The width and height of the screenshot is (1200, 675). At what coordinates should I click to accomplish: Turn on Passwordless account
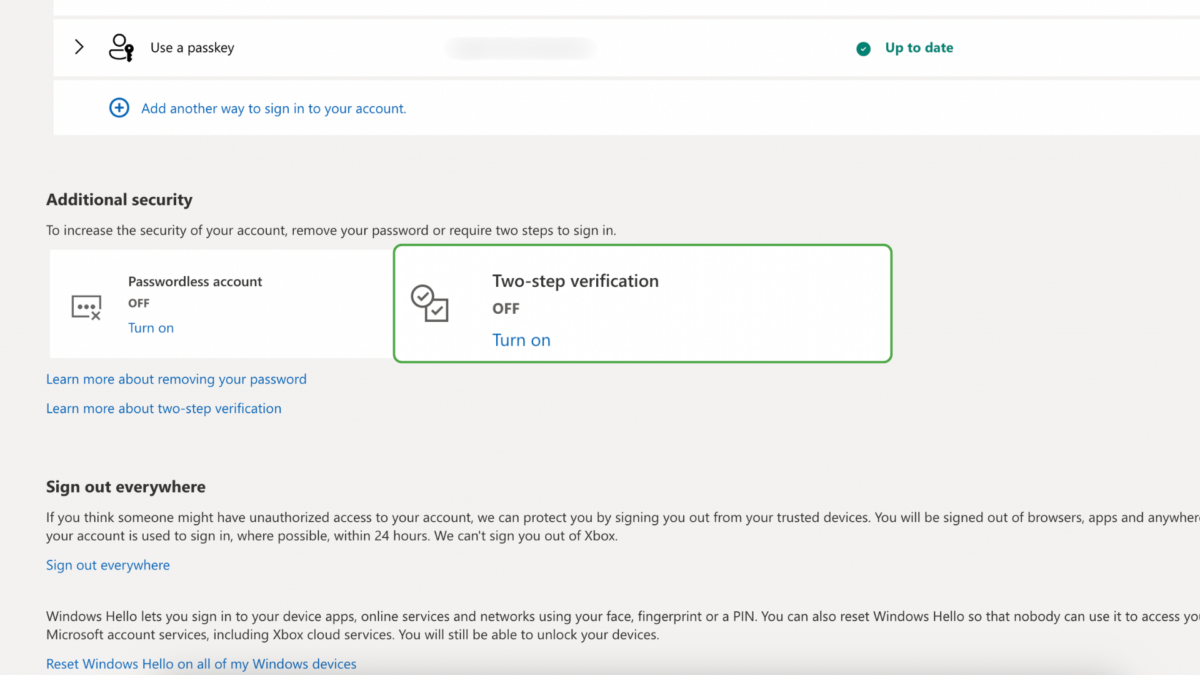click(x=151, y=328)
